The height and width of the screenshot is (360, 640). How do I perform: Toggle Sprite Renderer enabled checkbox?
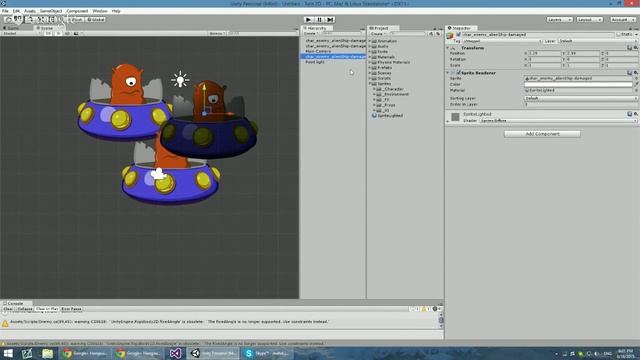(x=458, y=73)
